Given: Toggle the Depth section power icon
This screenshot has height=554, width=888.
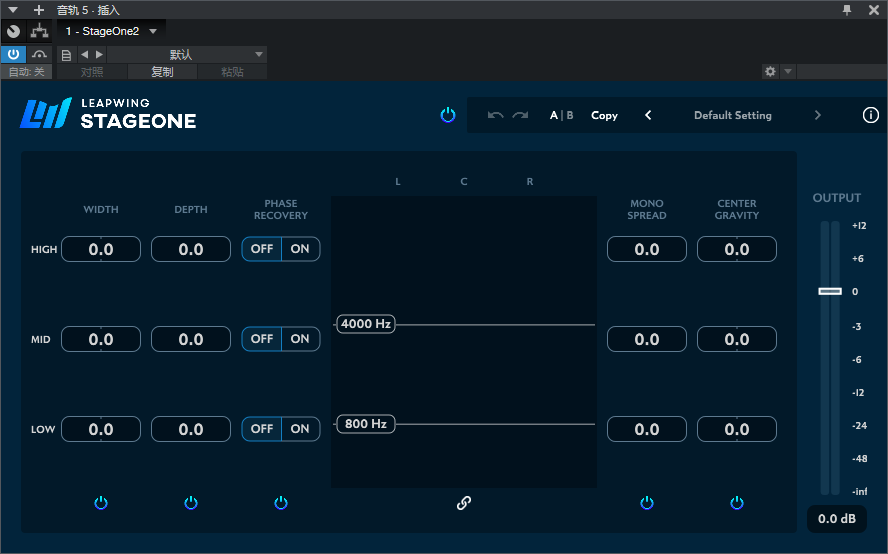Looking at the screenshot, I should [191, 502].
